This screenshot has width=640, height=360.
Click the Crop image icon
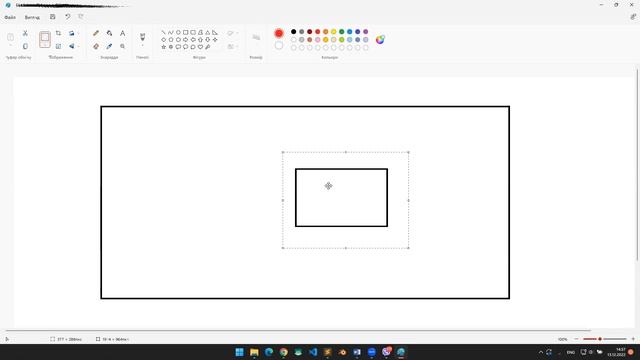click(x=58, y=33)
